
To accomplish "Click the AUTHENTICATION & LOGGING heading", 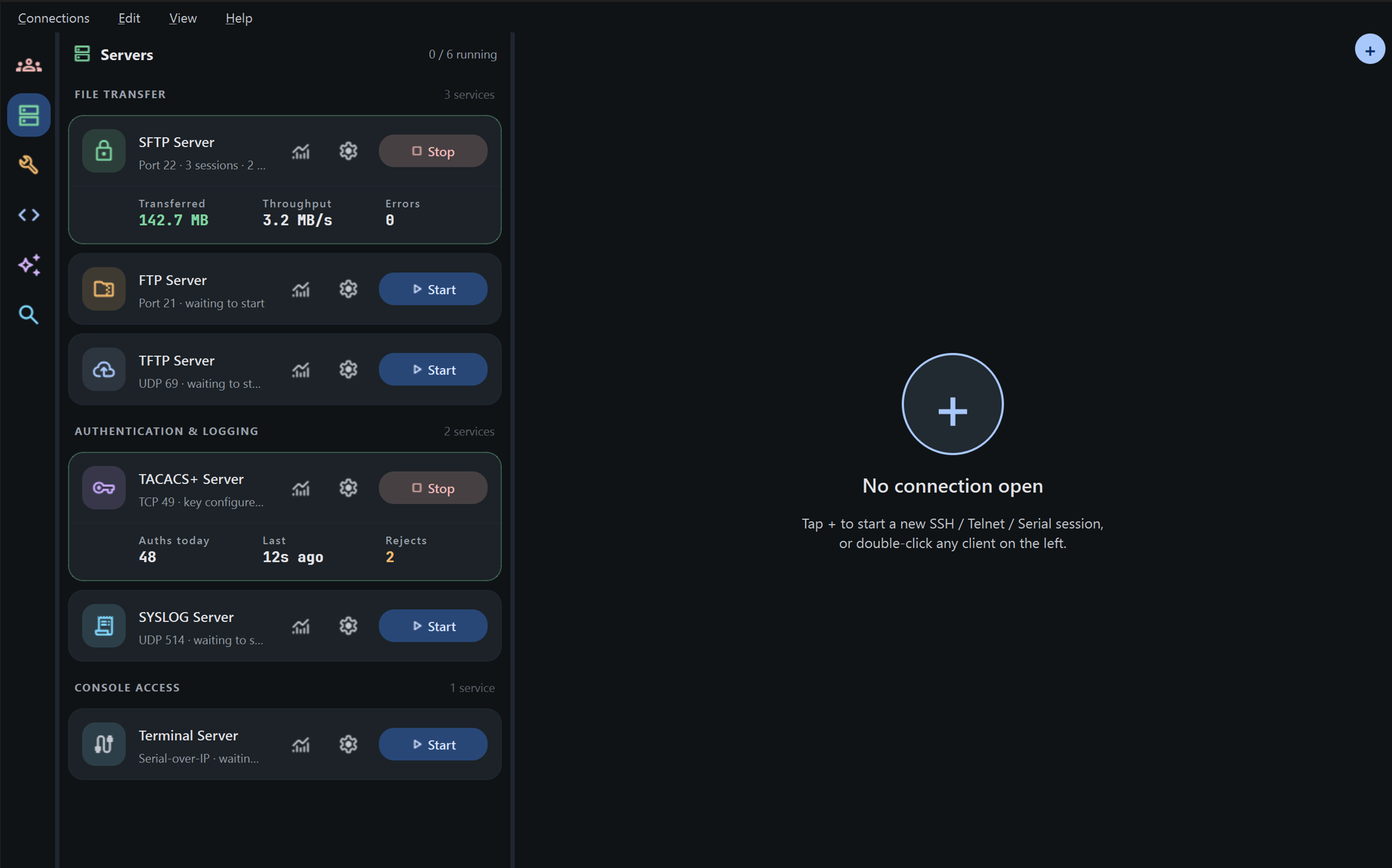I will tap(166, 431).
